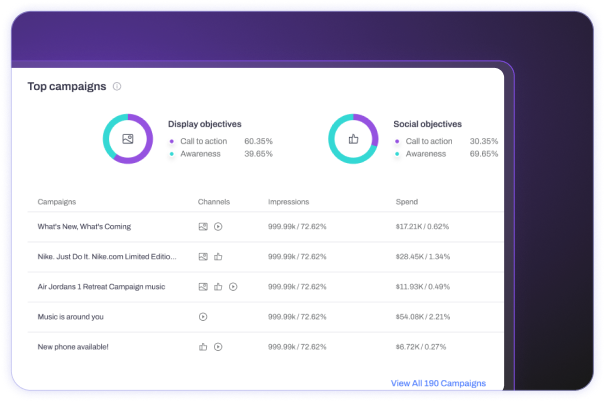This screenshot has width=605, height=402.
Task: Click the $54.08K spend value for Music is around you
Action: point(423,317)
